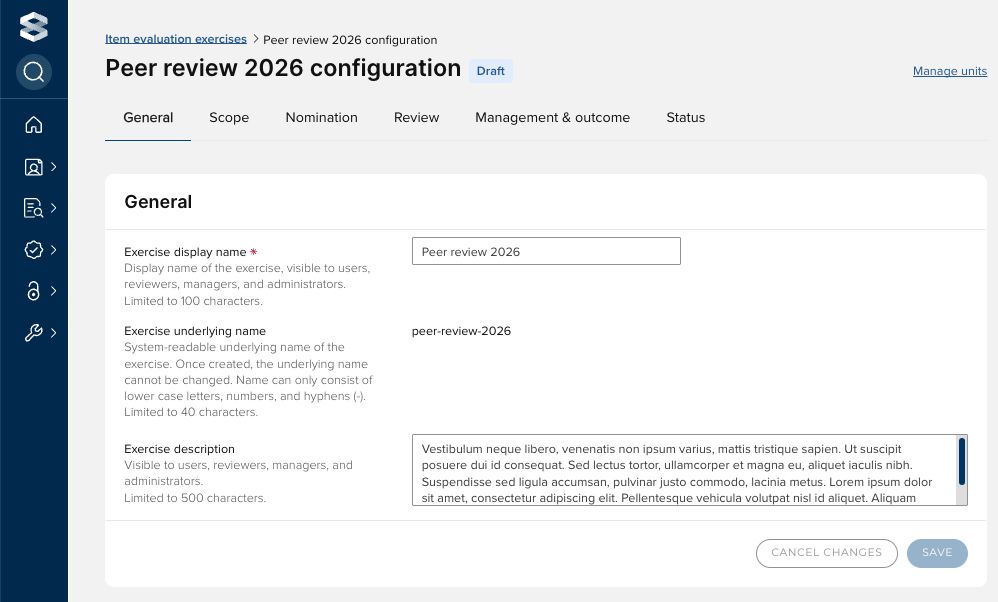
Task: Click the wrench tools sidebar icon
Action: [33, 333]
